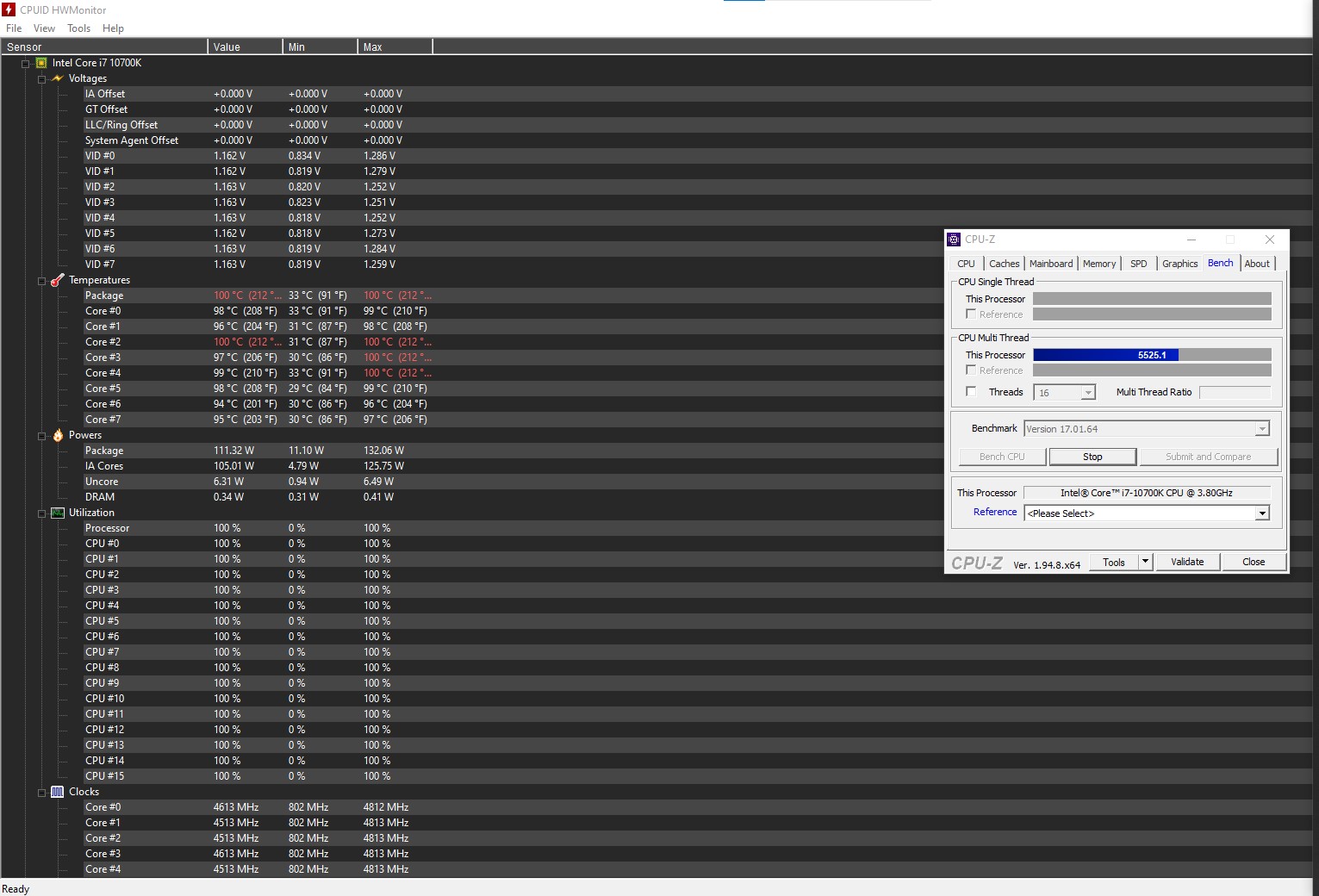The image size is (1319, 896).
Task: Open the Tools dropdown arrow in CPU-Z
Action: tap(1145, 562)
